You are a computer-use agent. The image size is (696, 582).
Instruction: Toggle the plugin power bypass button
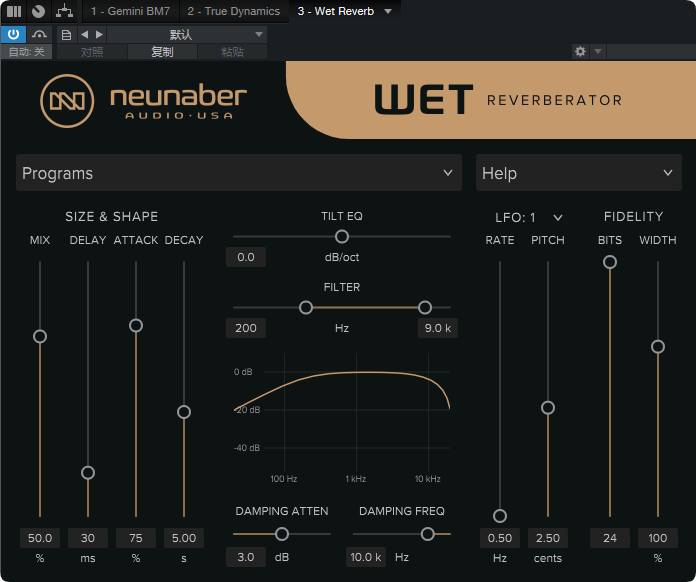point(13,35)
